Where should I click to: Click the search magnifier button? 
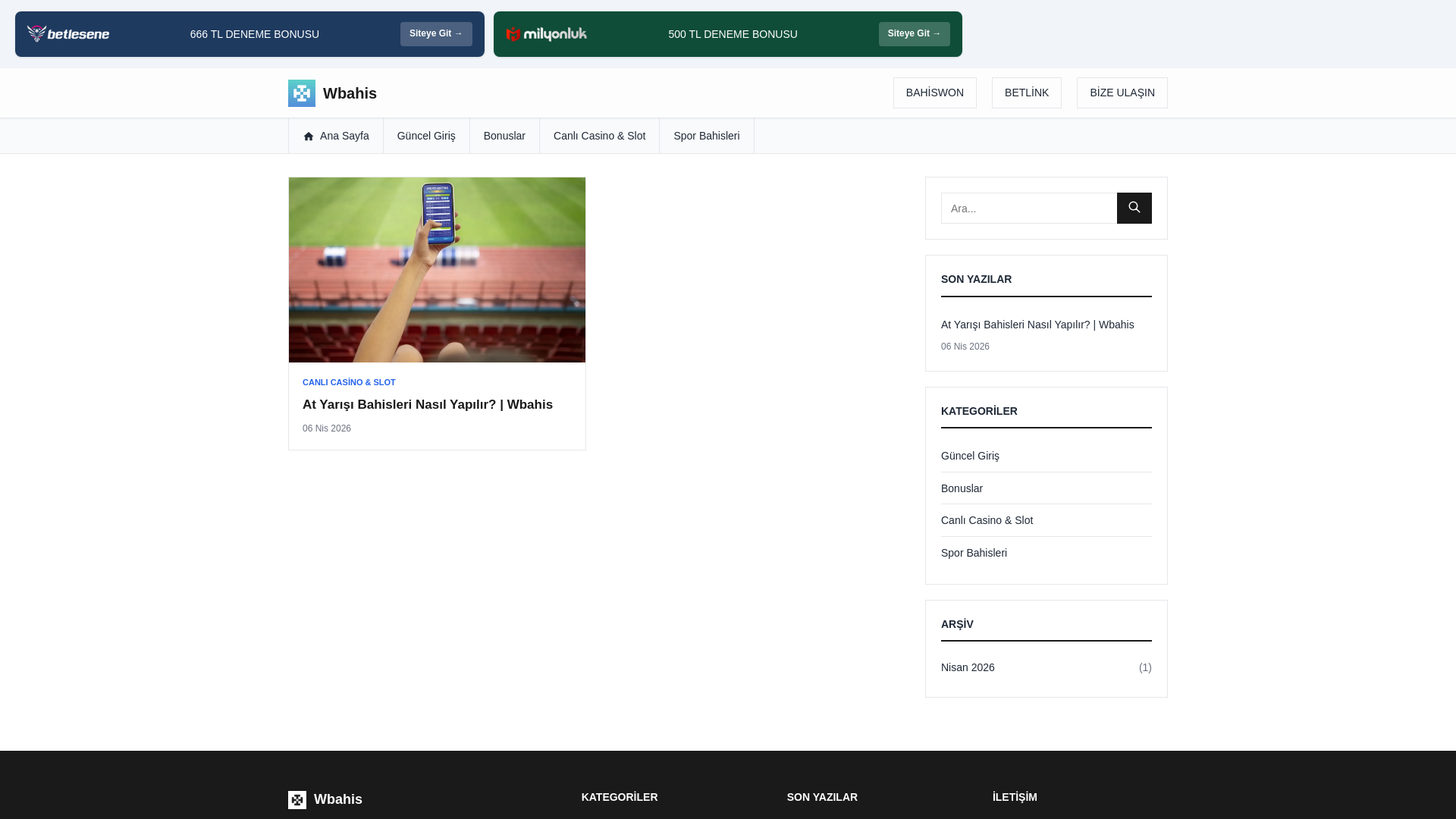coord(1134,208)
